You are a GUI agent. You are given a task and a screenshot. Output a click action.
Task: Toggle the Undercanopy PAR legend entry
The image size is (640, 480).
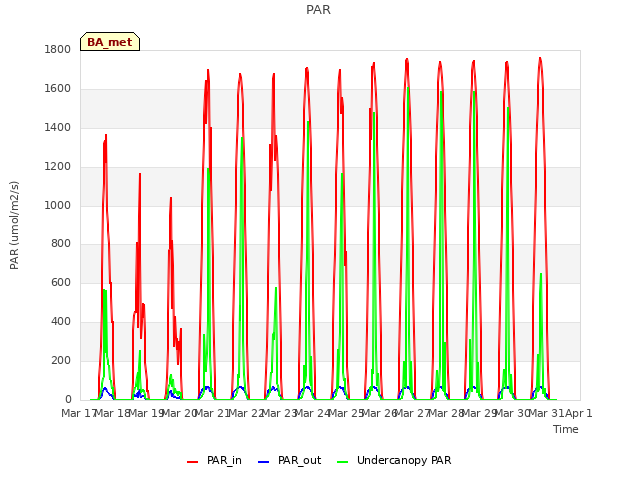[394, 460]
